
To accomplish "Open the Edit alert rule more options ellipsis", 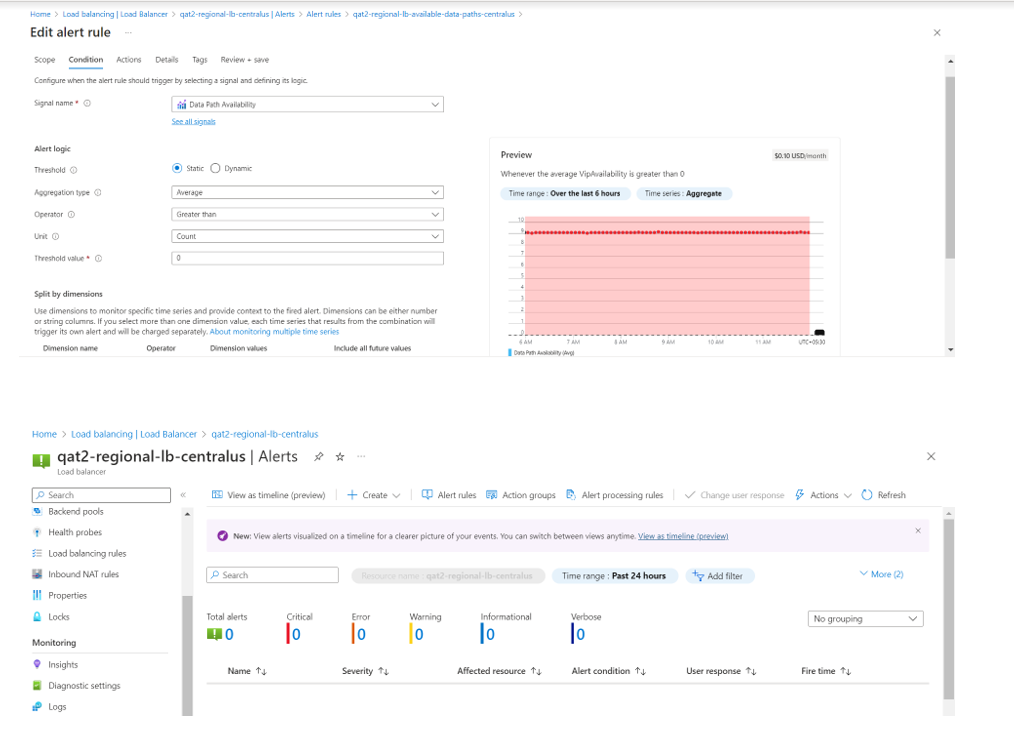I will pos(128,32).
